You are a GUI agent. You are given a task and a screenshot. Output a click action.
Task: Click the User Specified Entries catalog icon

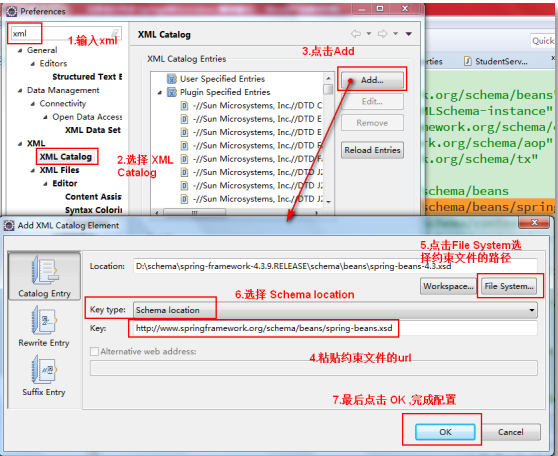172,79
